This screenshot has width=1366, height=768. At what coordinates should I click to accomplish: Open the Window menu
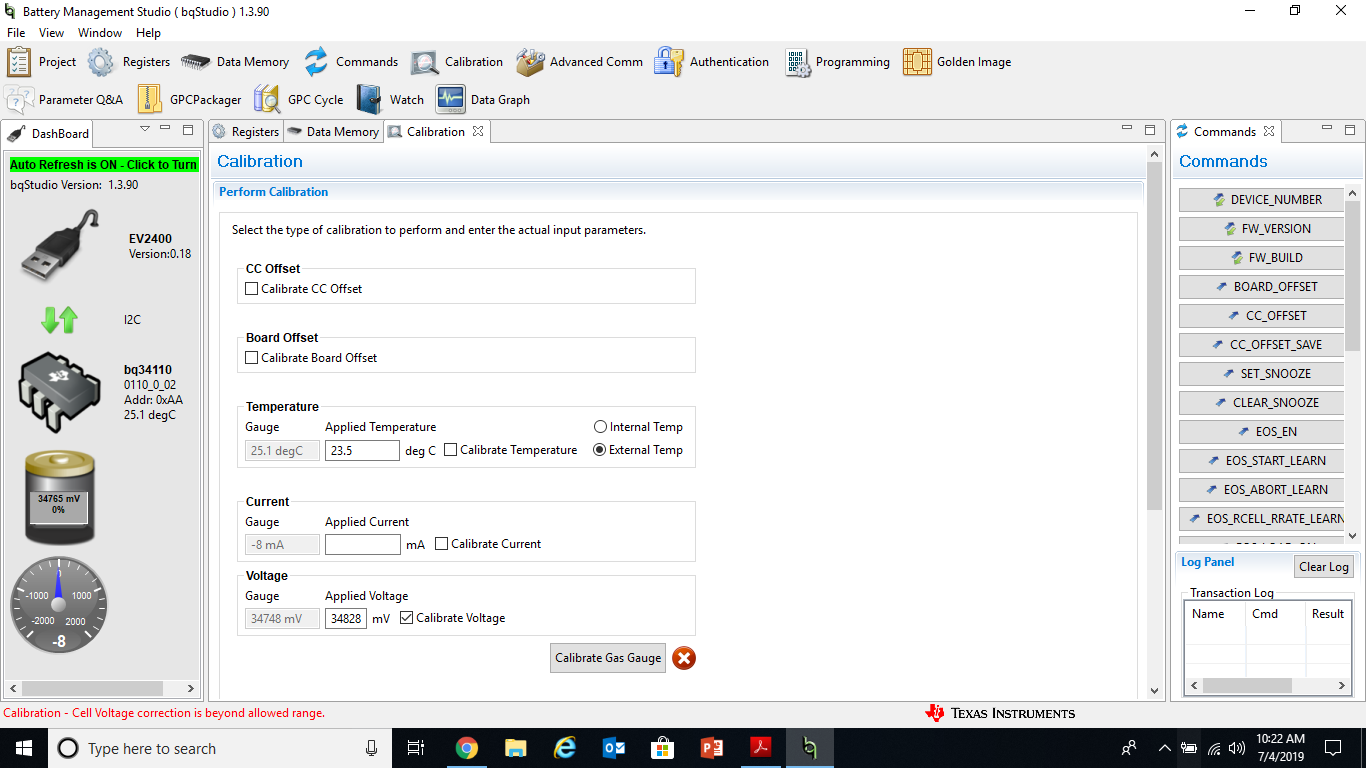100,33
